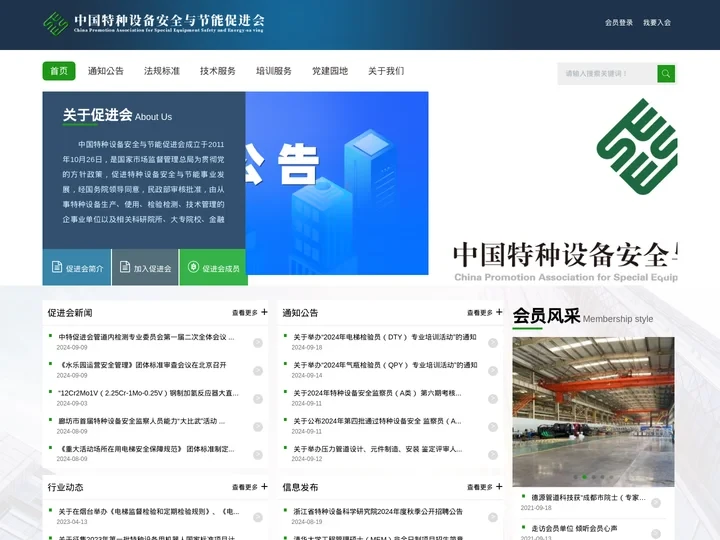The width and height of the screenshot is (720, 540).
Task: Click arrow circle beside 重大活动场所在用电梯 news
Action: [x=258, y=455]
